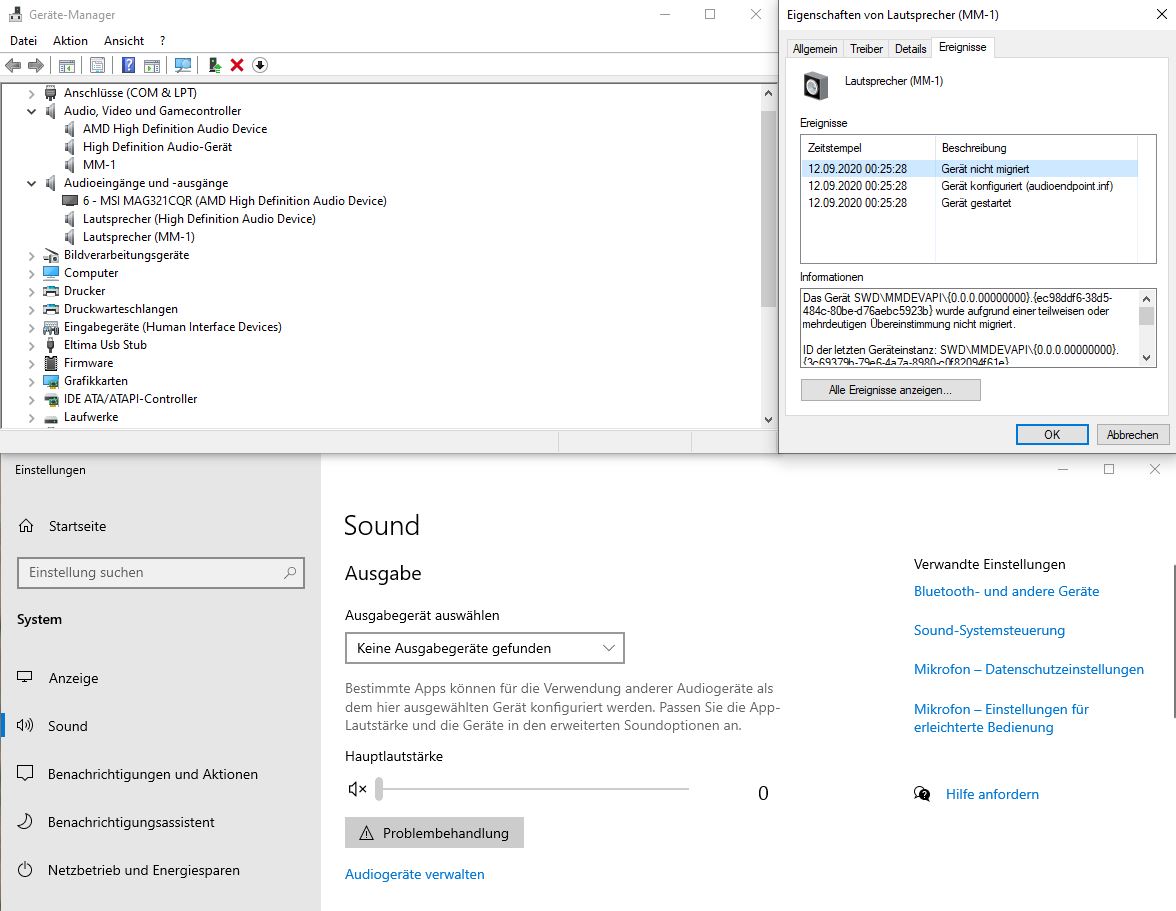The width and height of the screenshot is (1176, 911).
Task: Click the show/hide action pane toolbar icon
Action: [x=152, y=65]
